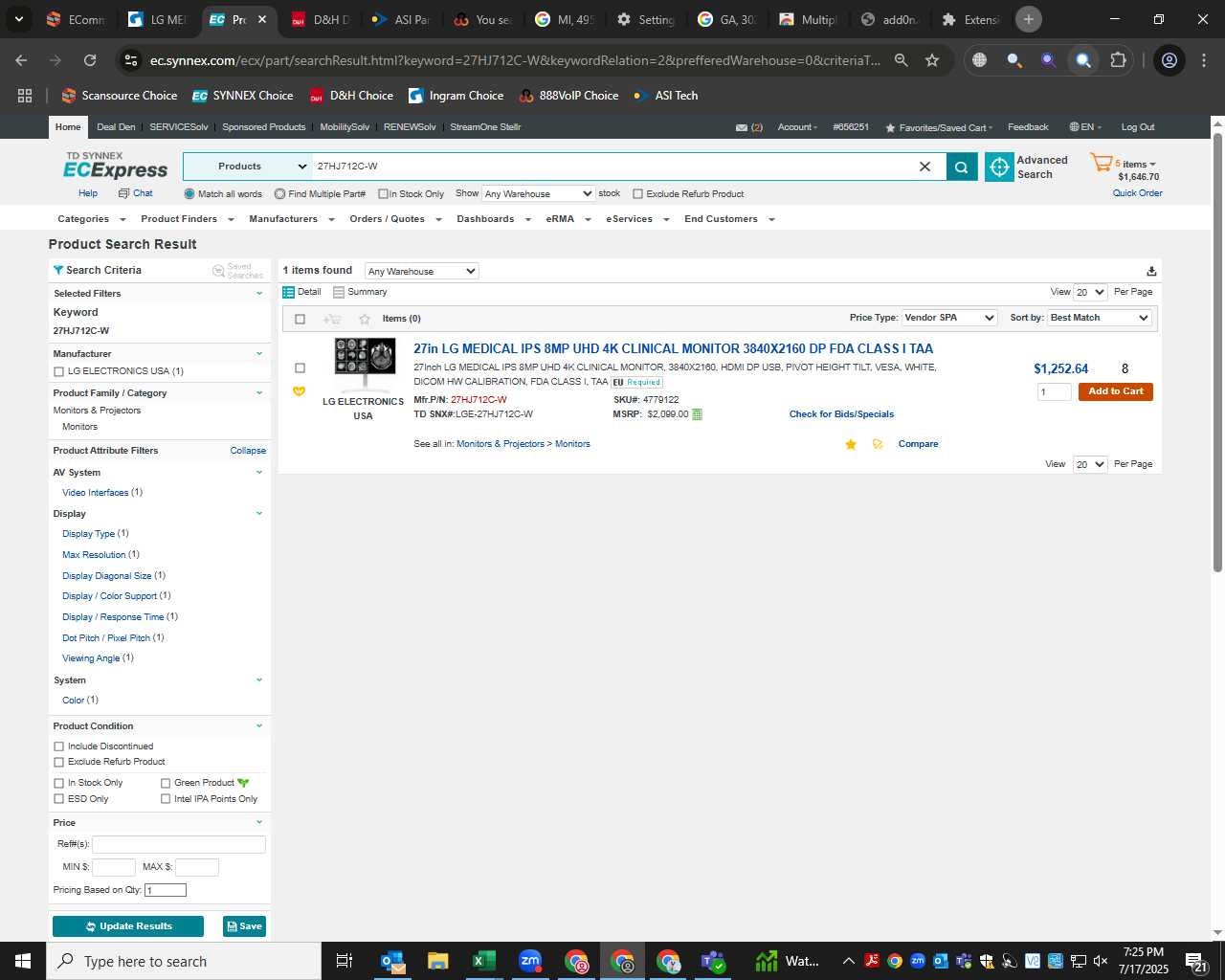Screen dimensions: 1225x980
Task: Click the product quantity input box
Action: pos(1054,391)
